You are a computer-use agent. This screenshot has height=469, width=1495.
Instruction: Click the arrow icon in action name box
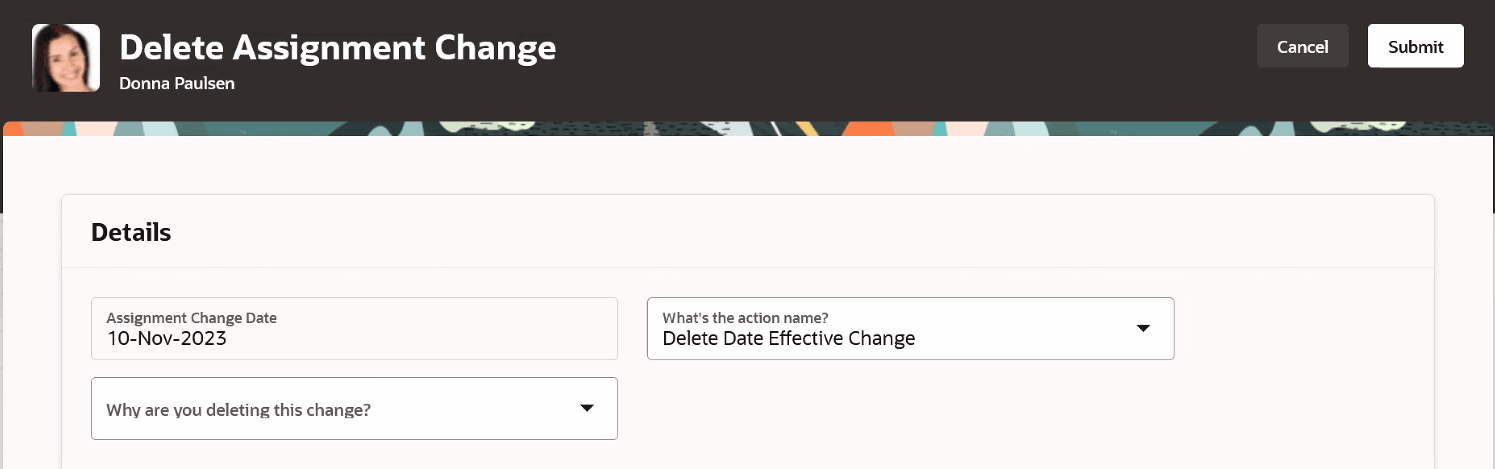point(1143,328)
